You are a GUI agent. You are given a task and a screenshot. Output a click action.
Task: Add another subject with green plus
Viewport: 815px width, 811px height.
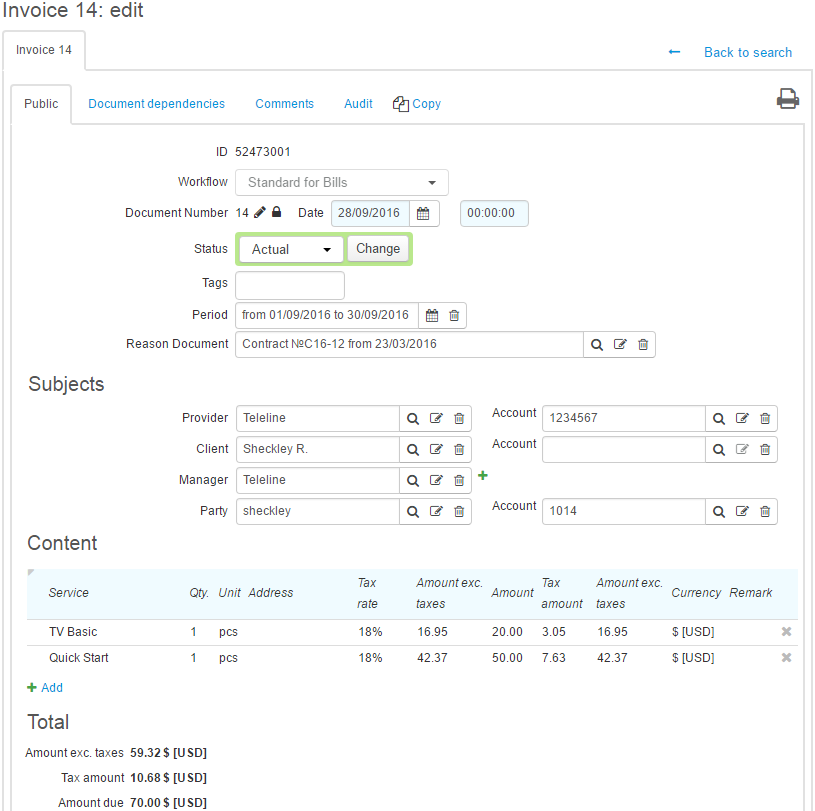point(483,475)
